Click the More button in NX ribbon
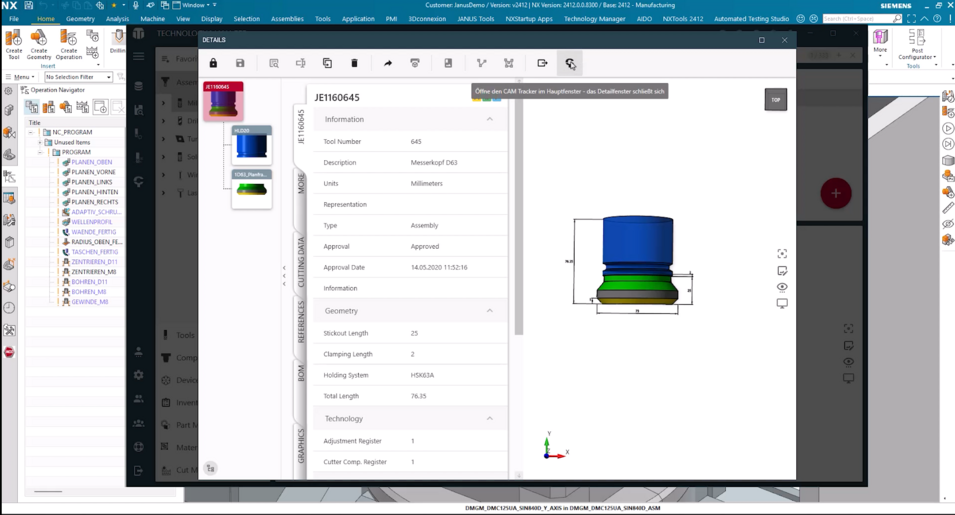Screen dimensions: 955x515 pyautogui.click(x=880, y=42)
